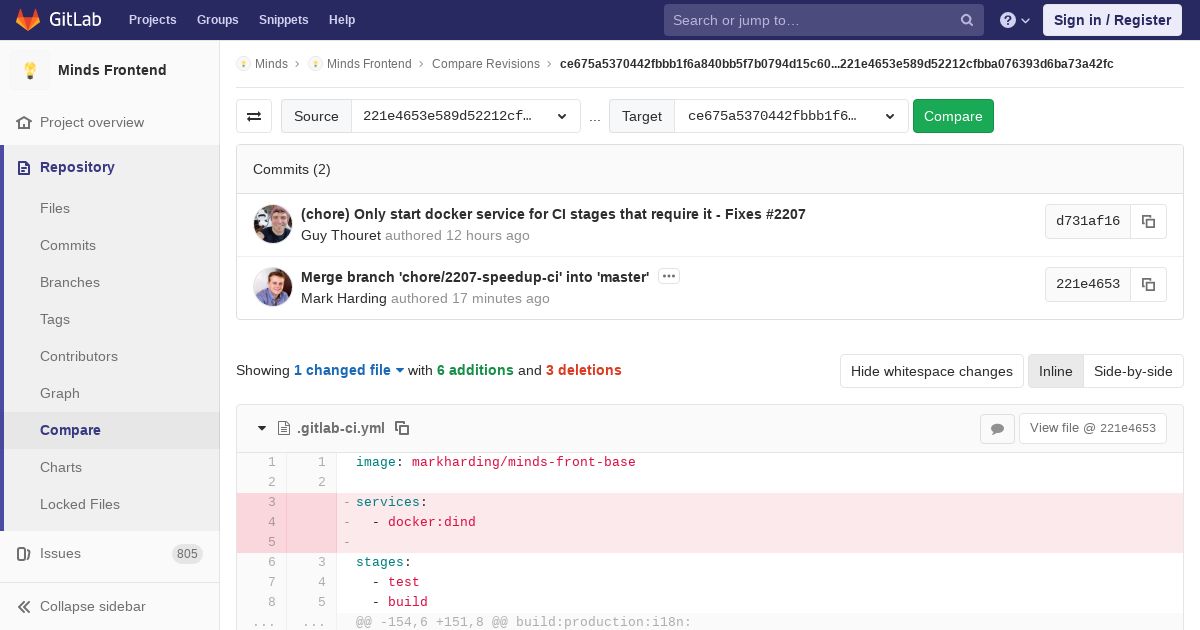Open Graph in repository sidebar
1200x630 pixels.
(x=60, y=393)
